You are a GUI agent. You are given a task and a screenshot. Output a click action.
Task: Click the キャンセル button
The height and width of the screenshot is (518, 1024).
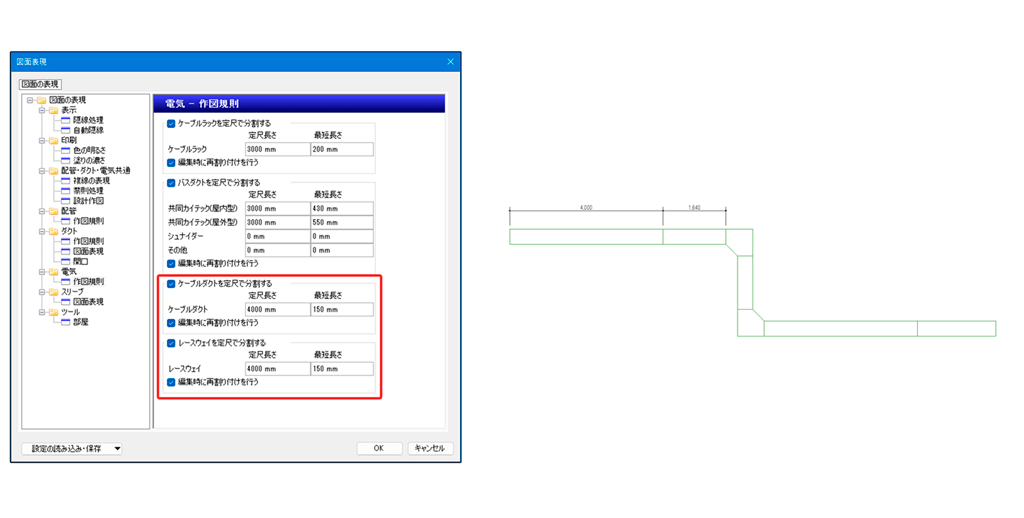[x=430, y=449]
